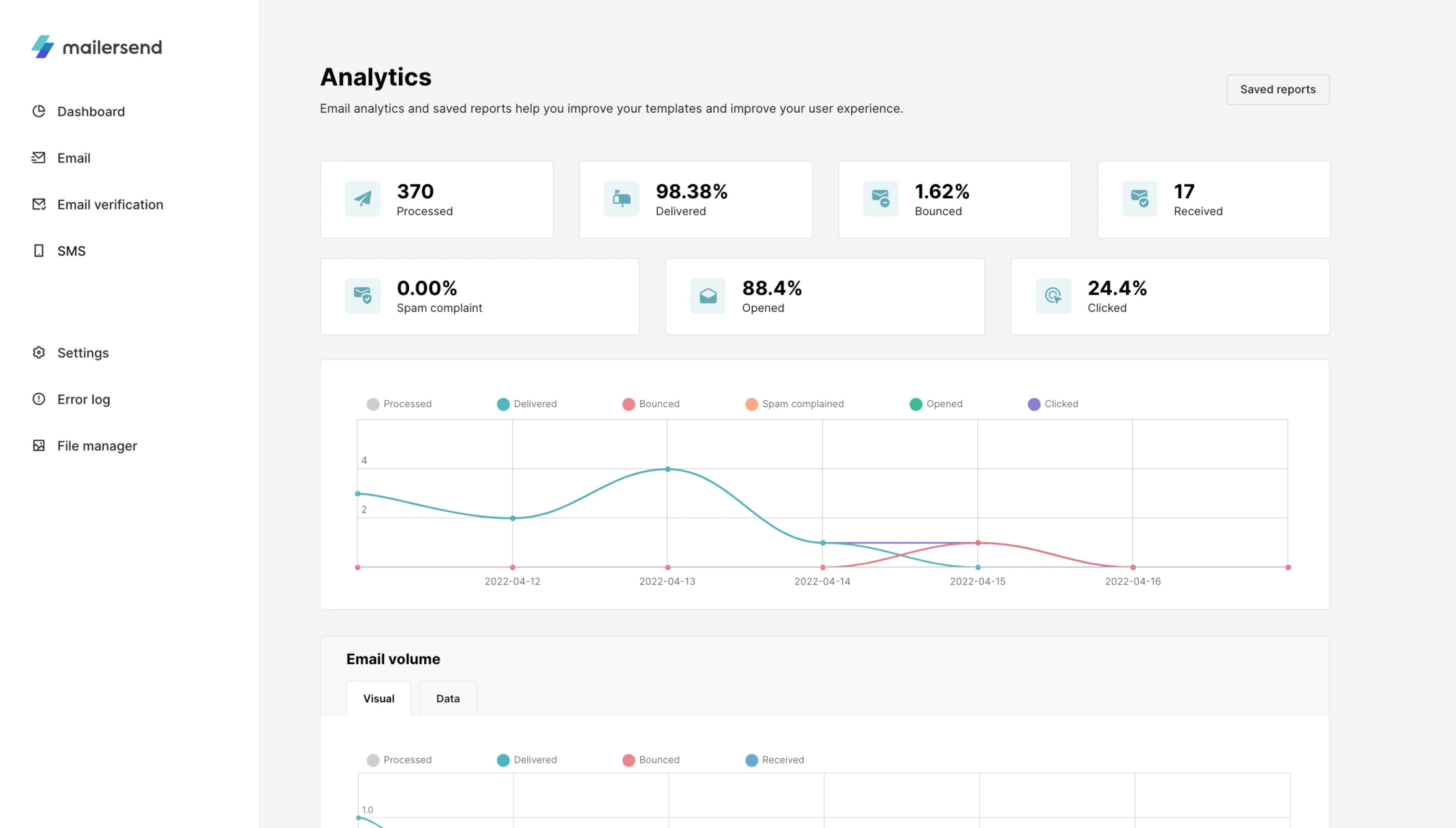Click the Email volume heading

(393, 659)
